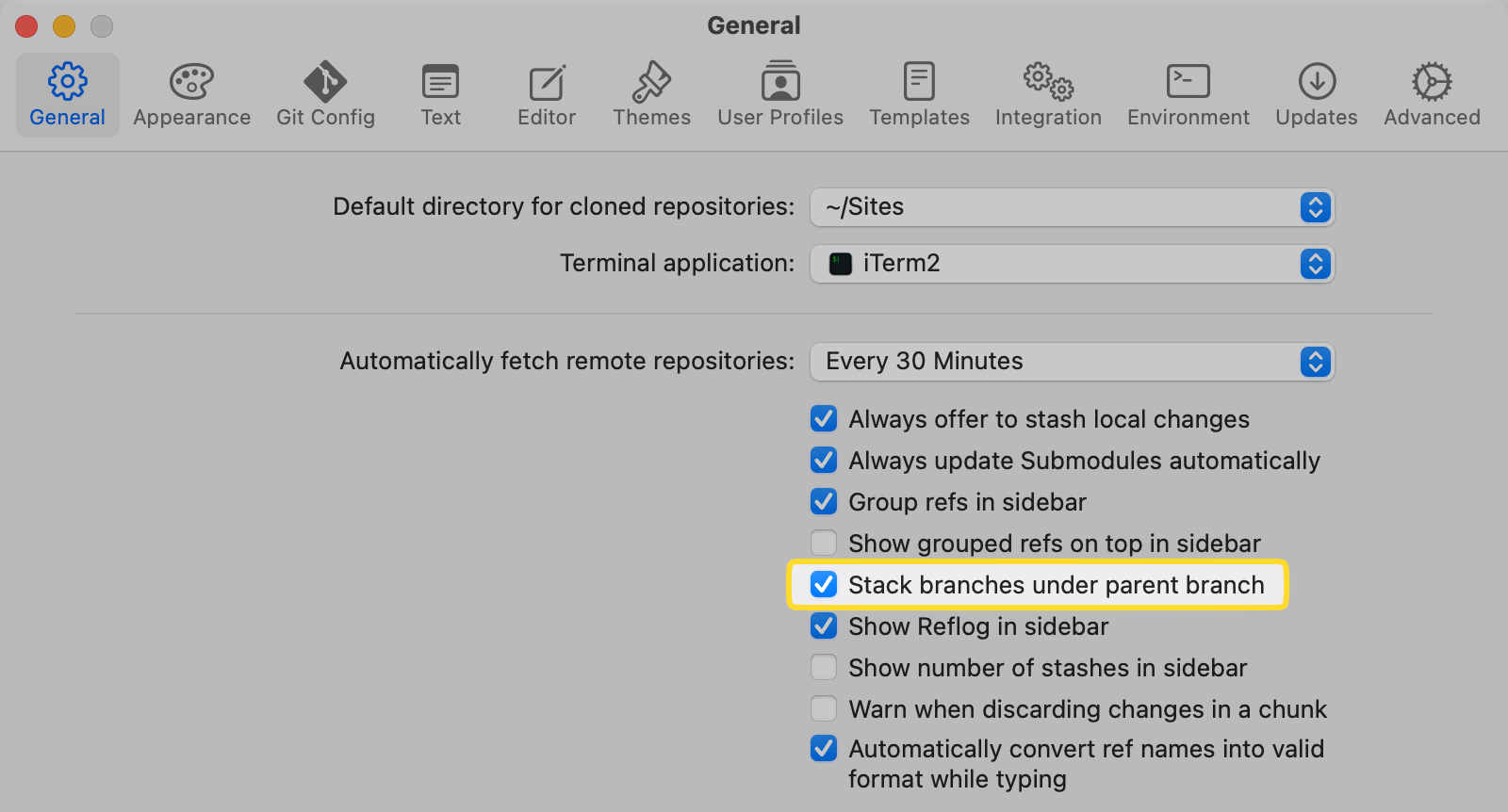Switch to the Text tab
The image size is (1508, 812).
coord(440,95)
